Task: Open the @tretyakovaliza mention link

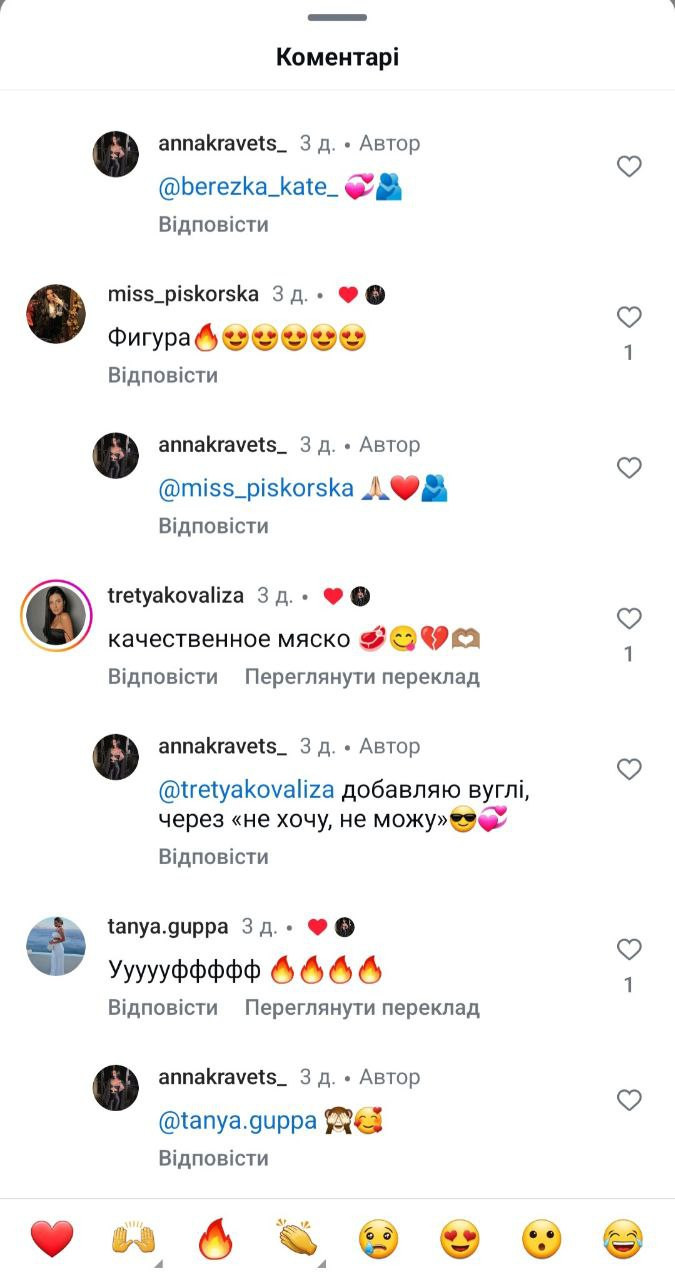Action: [x=246, y=790]
